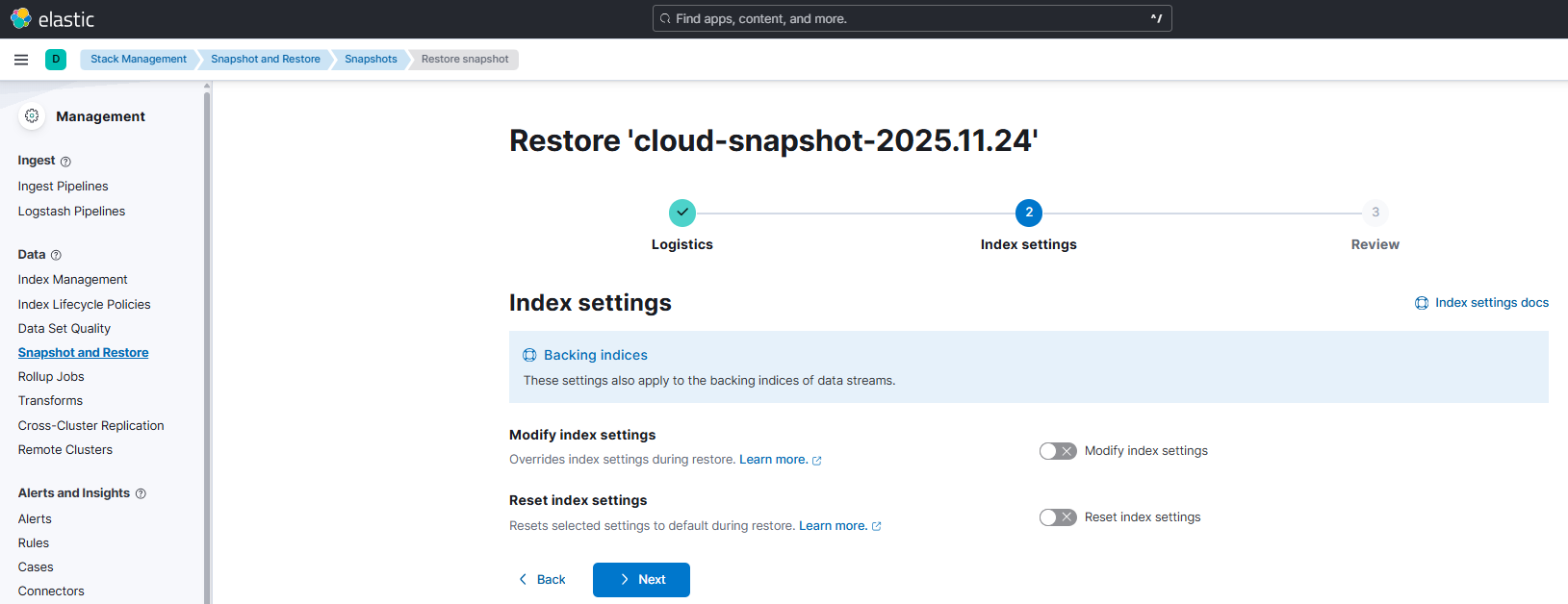Toggle Modify index settings switch
Screen dimensions: 1568x604
(x=1058, y=451)
